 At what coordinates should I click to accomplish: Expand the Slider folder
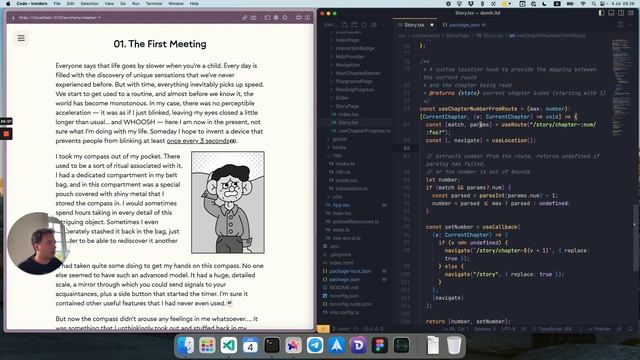click(x=342, y=98)
